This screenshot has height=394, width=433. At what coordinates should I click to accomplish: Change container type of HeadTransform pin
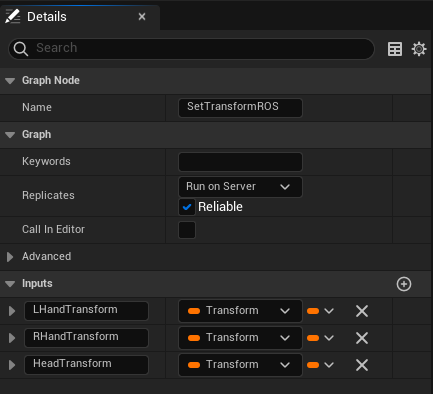click(x=320, y=365)
